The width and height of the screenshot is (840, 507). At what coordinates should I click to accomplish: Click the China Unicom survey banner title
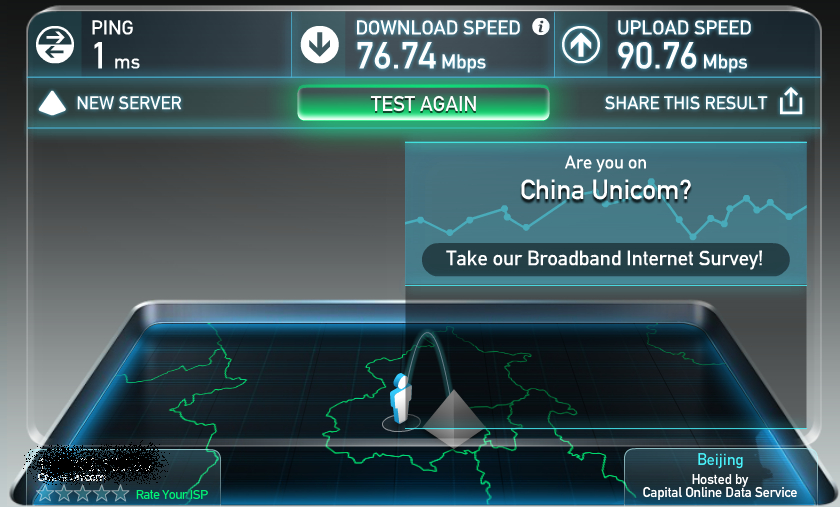point(605,190)
